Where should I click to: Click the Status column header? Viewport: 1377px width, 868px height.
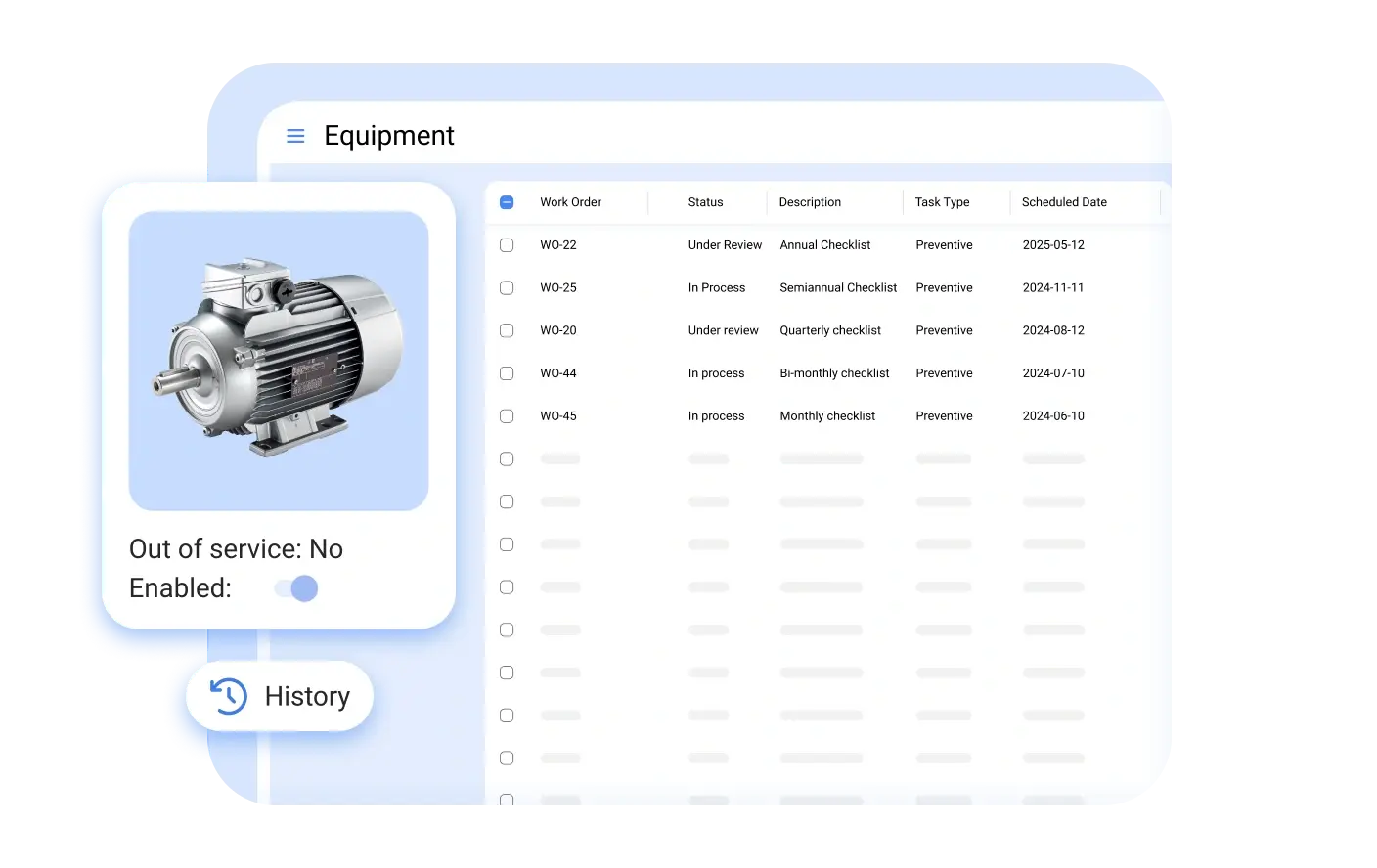click(x=705, y=202)
